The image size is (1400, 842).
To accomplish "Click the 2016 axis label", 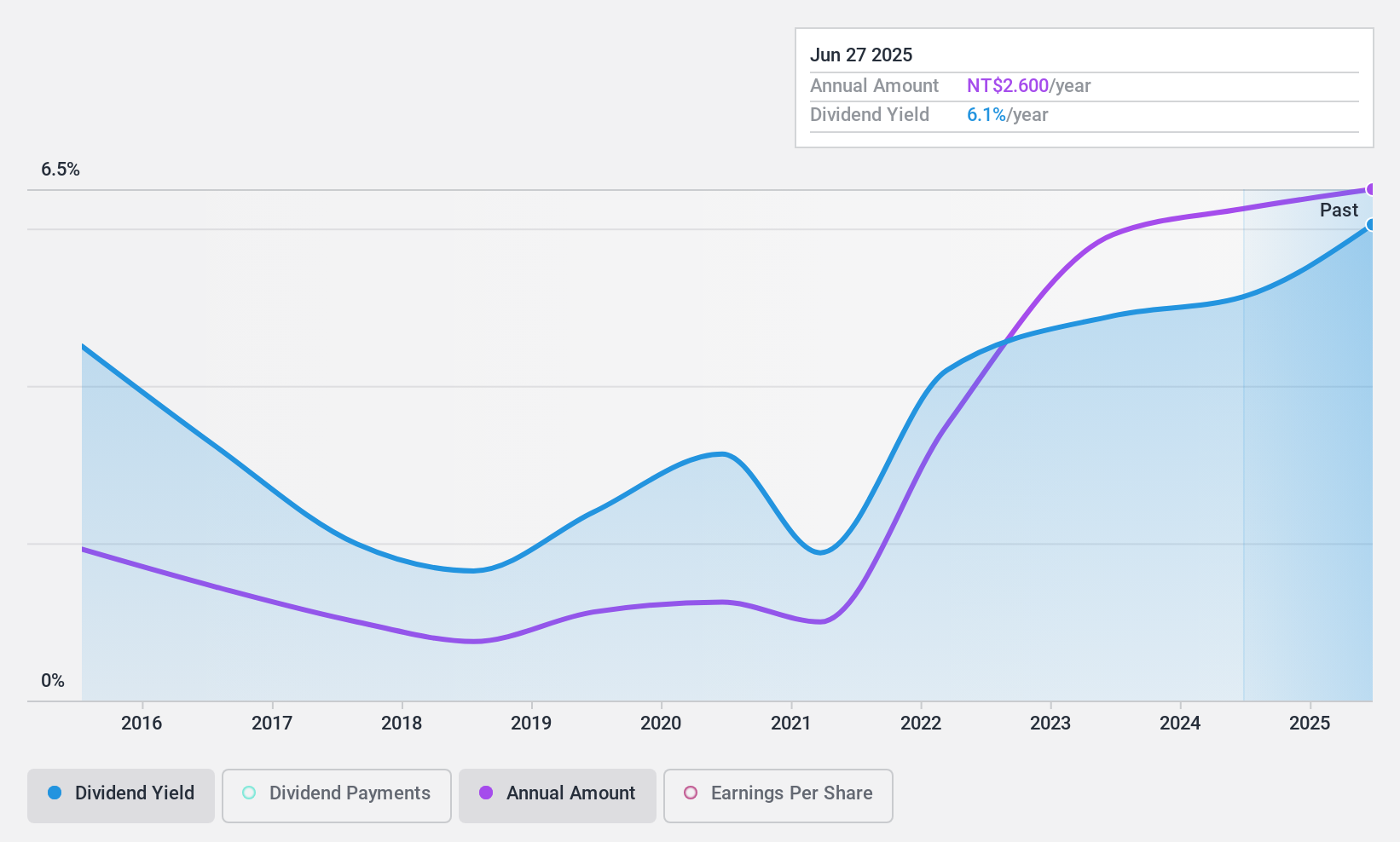I will [x=142, y=724].
